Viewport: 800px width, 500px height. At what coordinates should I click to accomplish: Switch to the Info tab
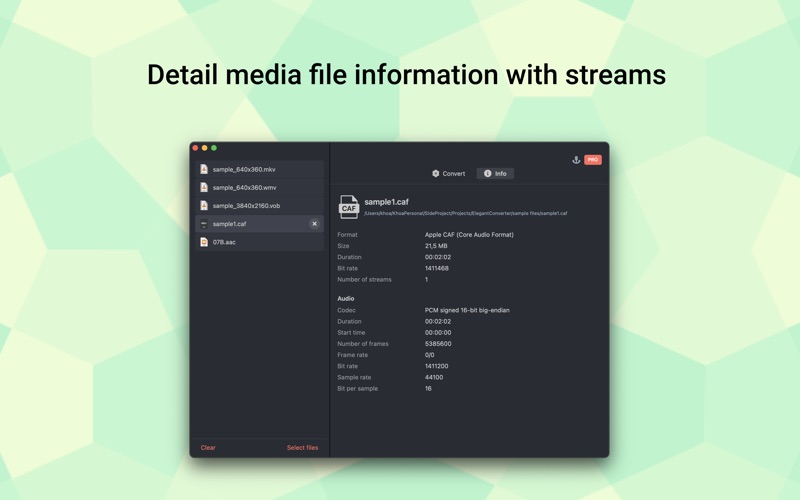495,173
